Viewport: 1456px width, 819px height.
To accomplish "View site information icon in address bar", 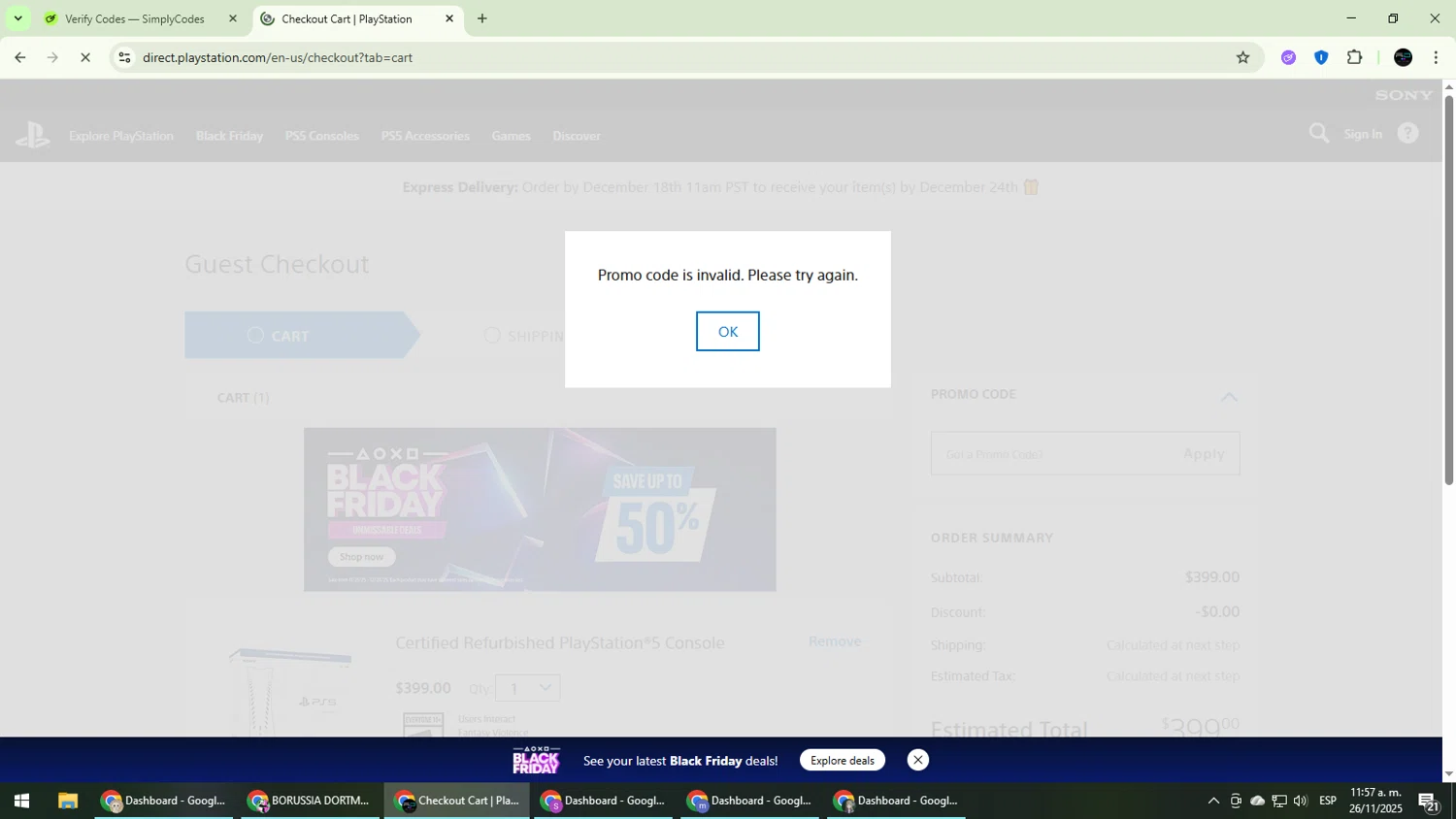I will click(x=124, y=57).
